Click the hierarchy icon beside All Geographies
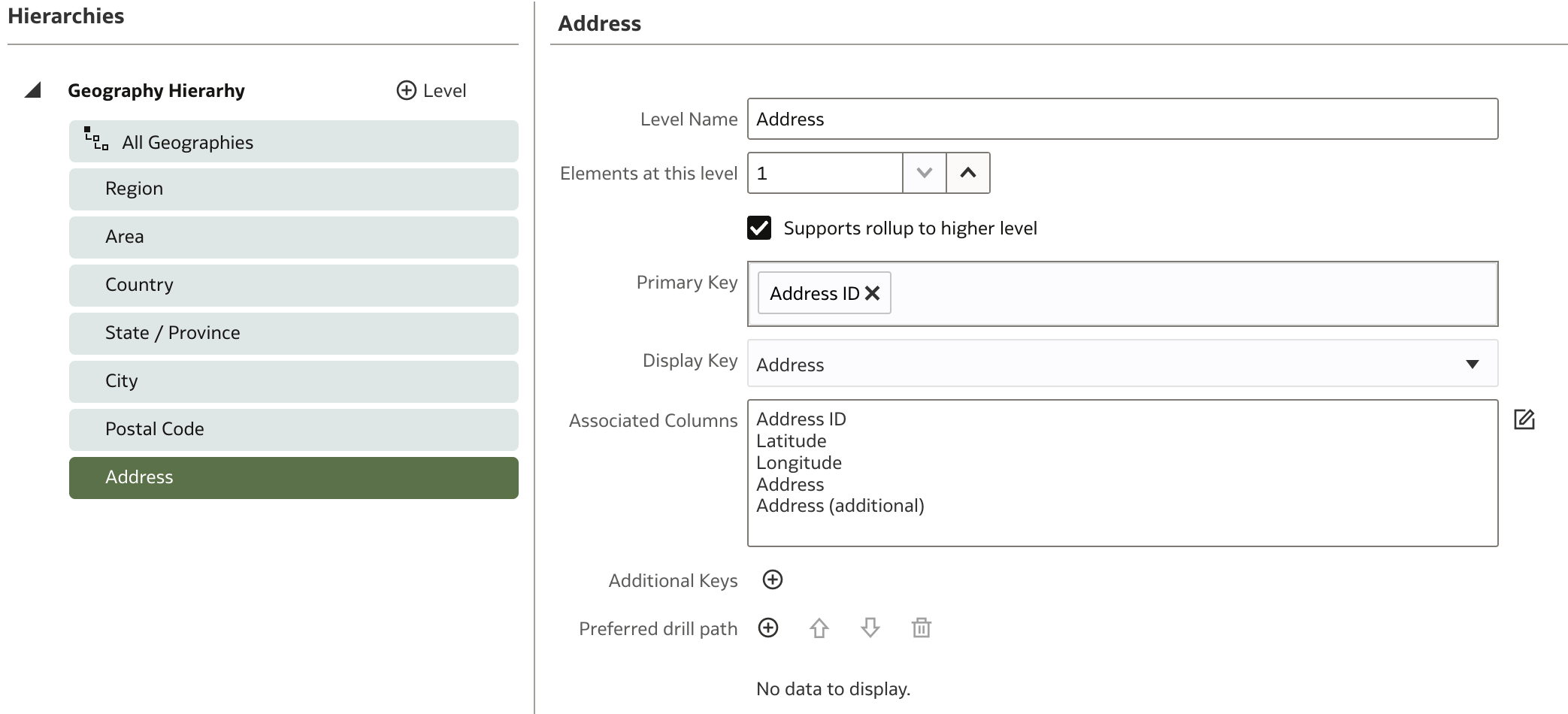This screenshot has height=714, width=1568. [96, 139]
